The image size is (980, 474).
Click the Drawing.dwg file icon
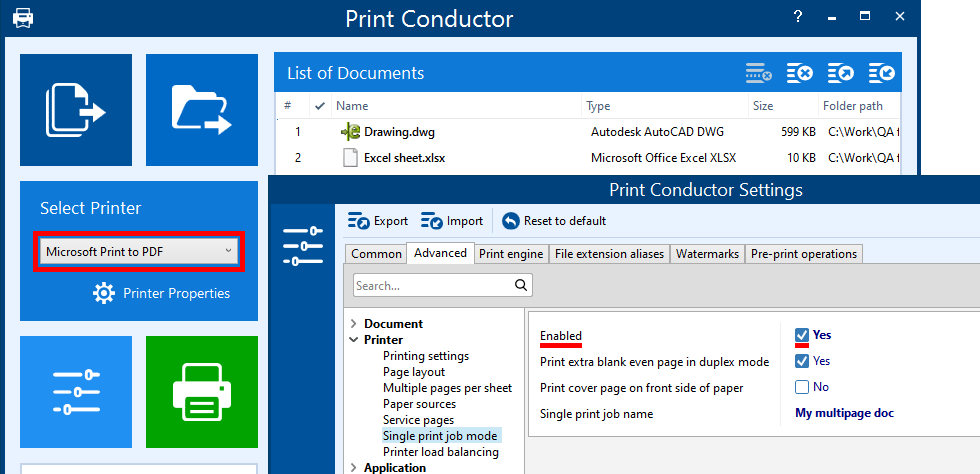(x=350, y=132)
